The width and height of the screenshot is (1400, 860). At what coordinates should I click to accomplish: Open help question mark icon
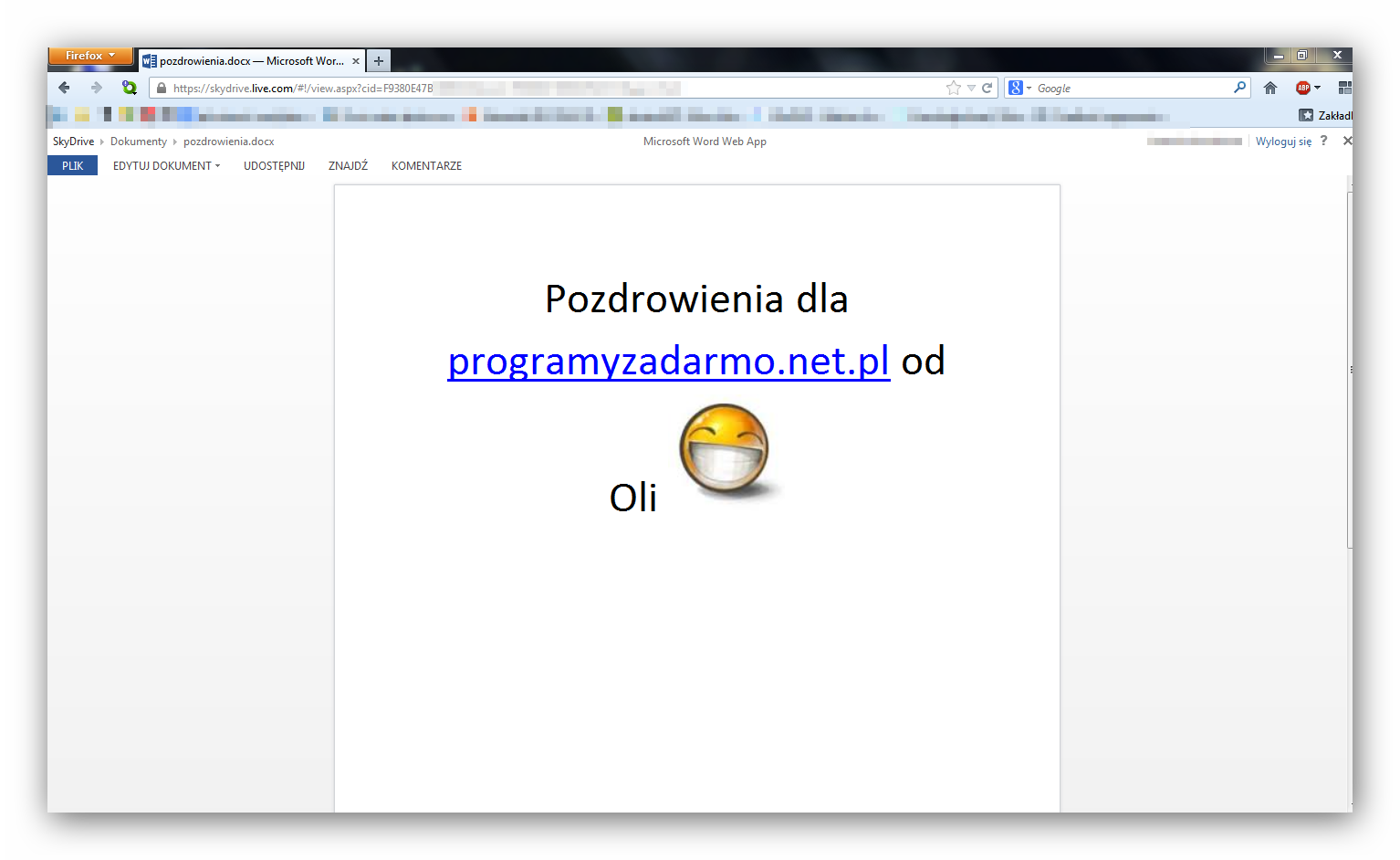1323,141
